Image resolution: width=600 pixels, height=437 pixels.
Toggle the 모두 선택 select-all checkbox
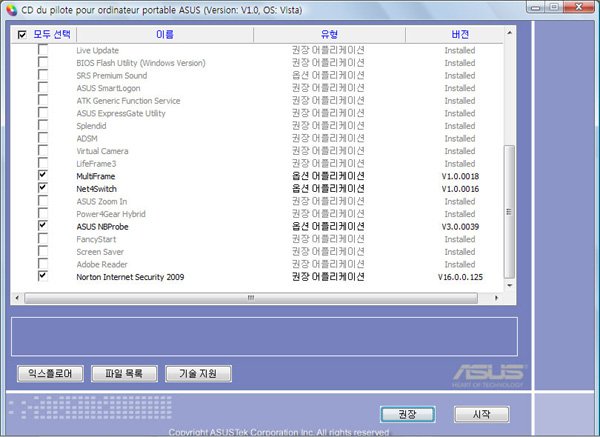coord(22,35)
